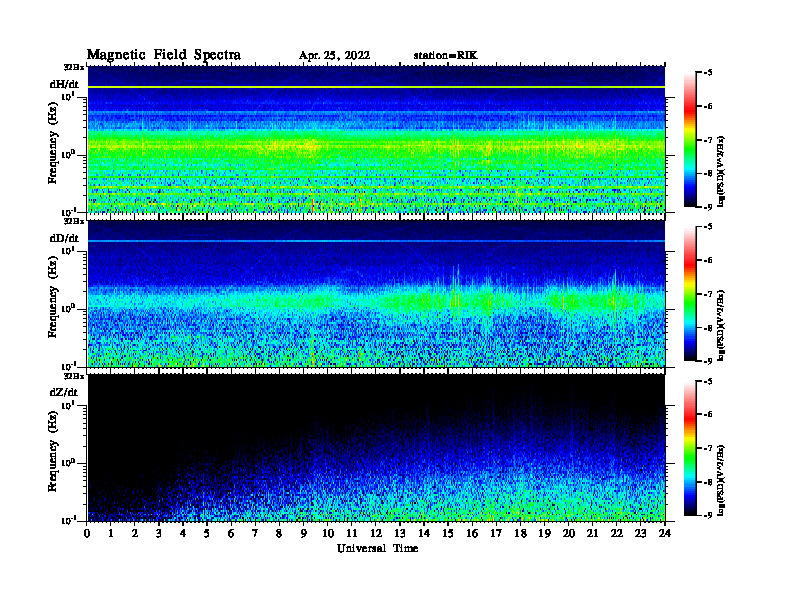Click the 10^0 frequency tick of dH/dt panel

[x=68, y=155]
